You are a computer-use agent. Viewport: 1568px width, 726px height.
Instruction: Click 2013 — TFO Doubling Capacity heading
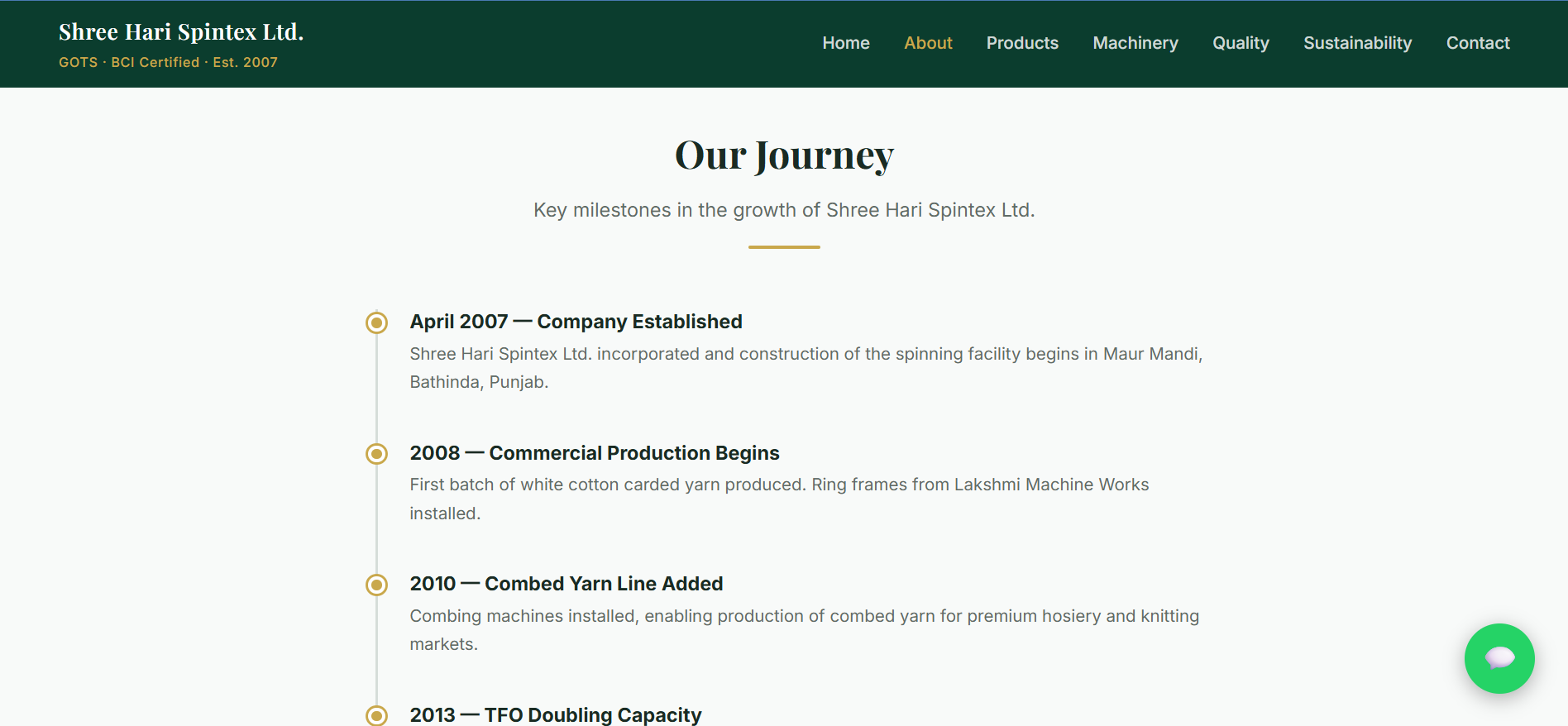pyautogui.click(x=556, y=714)
